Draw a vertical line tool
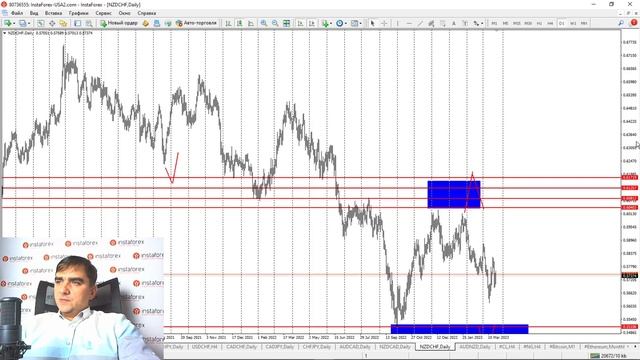Image resolution: width=640 pixels, height=360 pixels. coord(398,23)
